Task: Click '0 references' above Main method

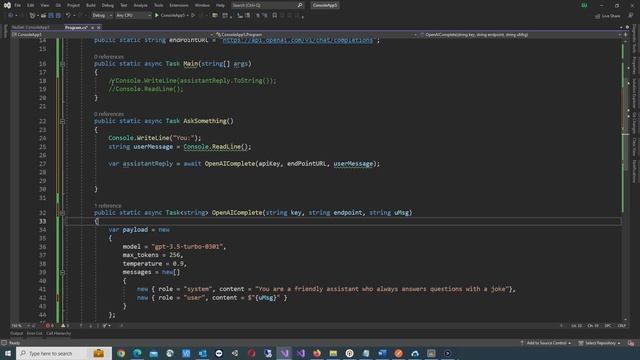Action: [109, 57]
